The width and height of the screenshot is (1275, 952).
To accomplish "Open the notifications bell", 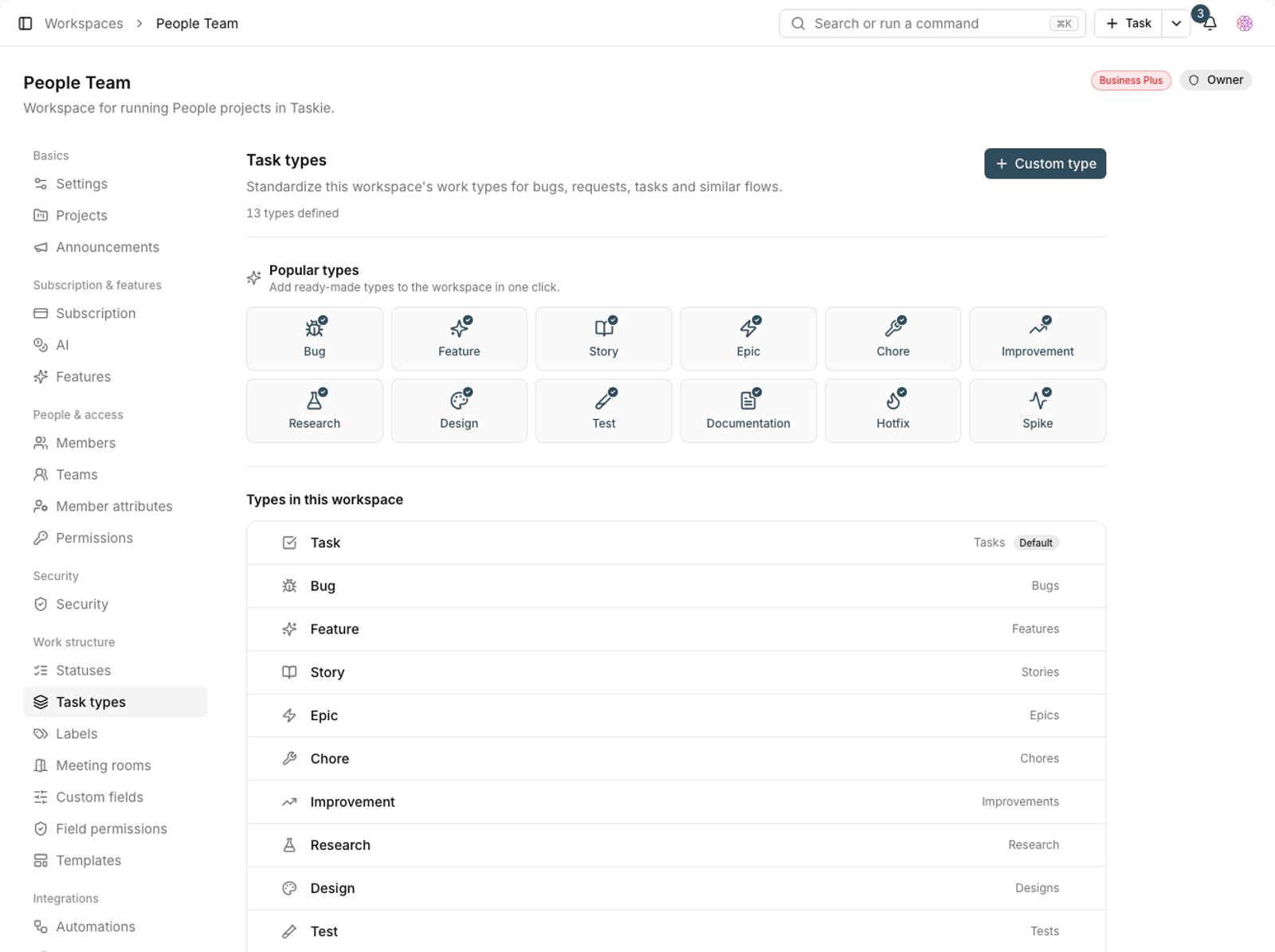I will [x=1210, y=23].
